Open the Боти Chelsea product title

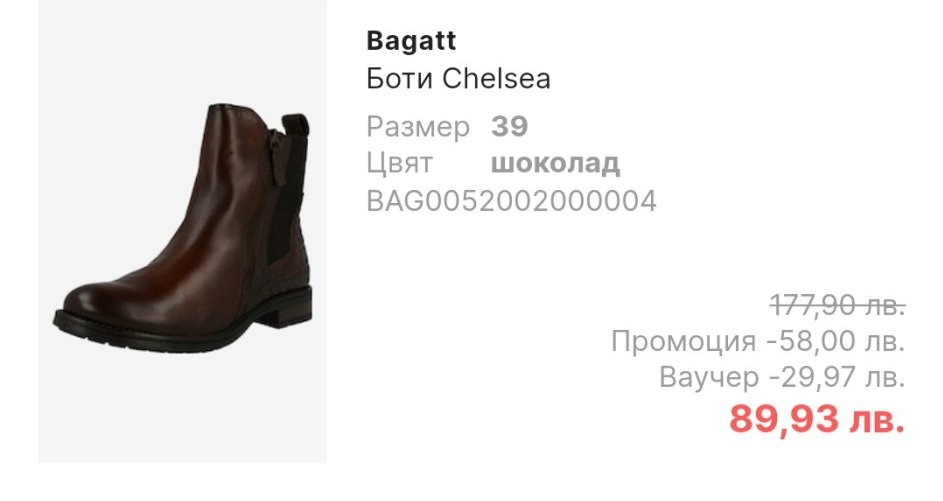pos(458,78)
